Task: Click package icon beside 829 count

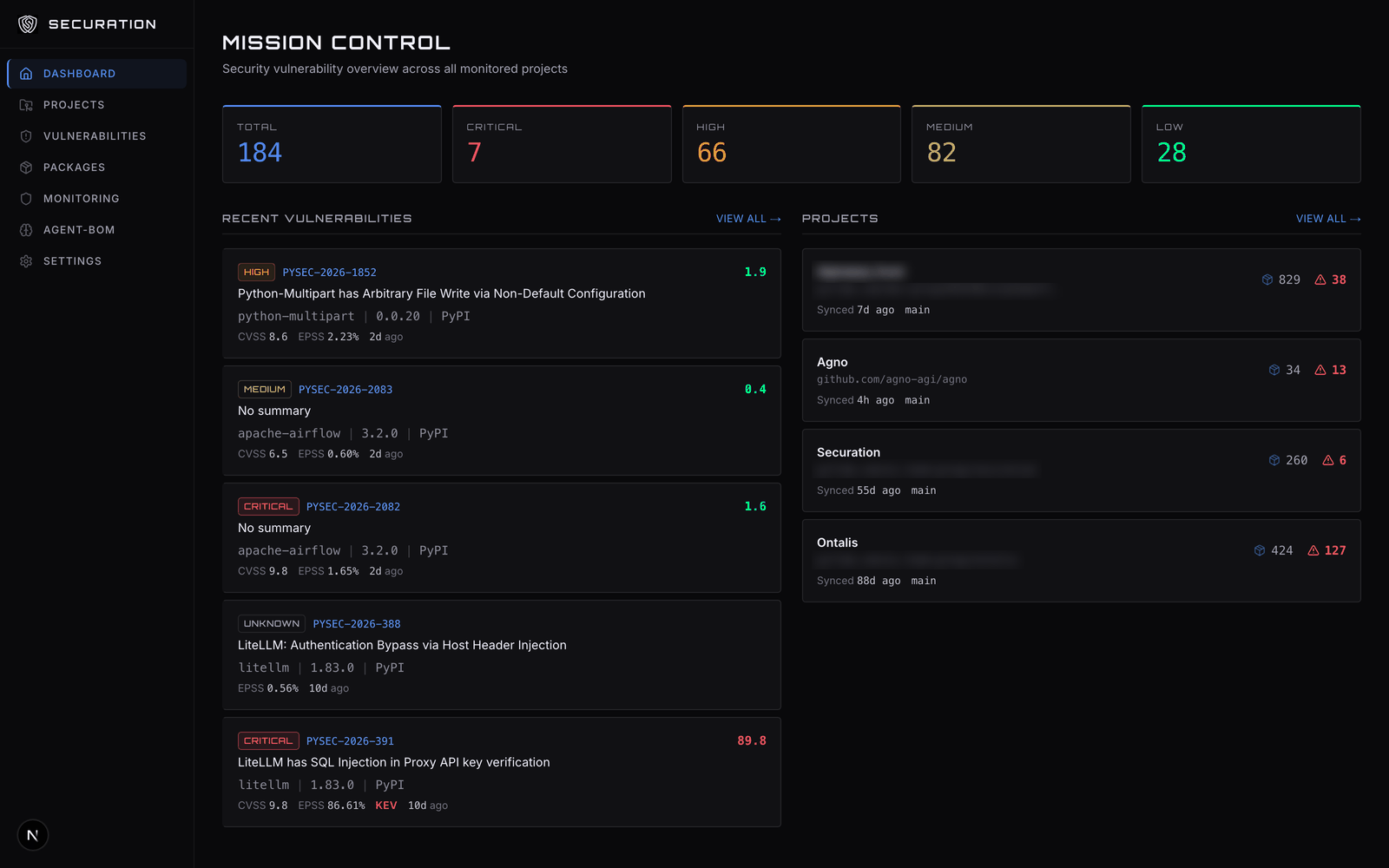Action: 1267,279
